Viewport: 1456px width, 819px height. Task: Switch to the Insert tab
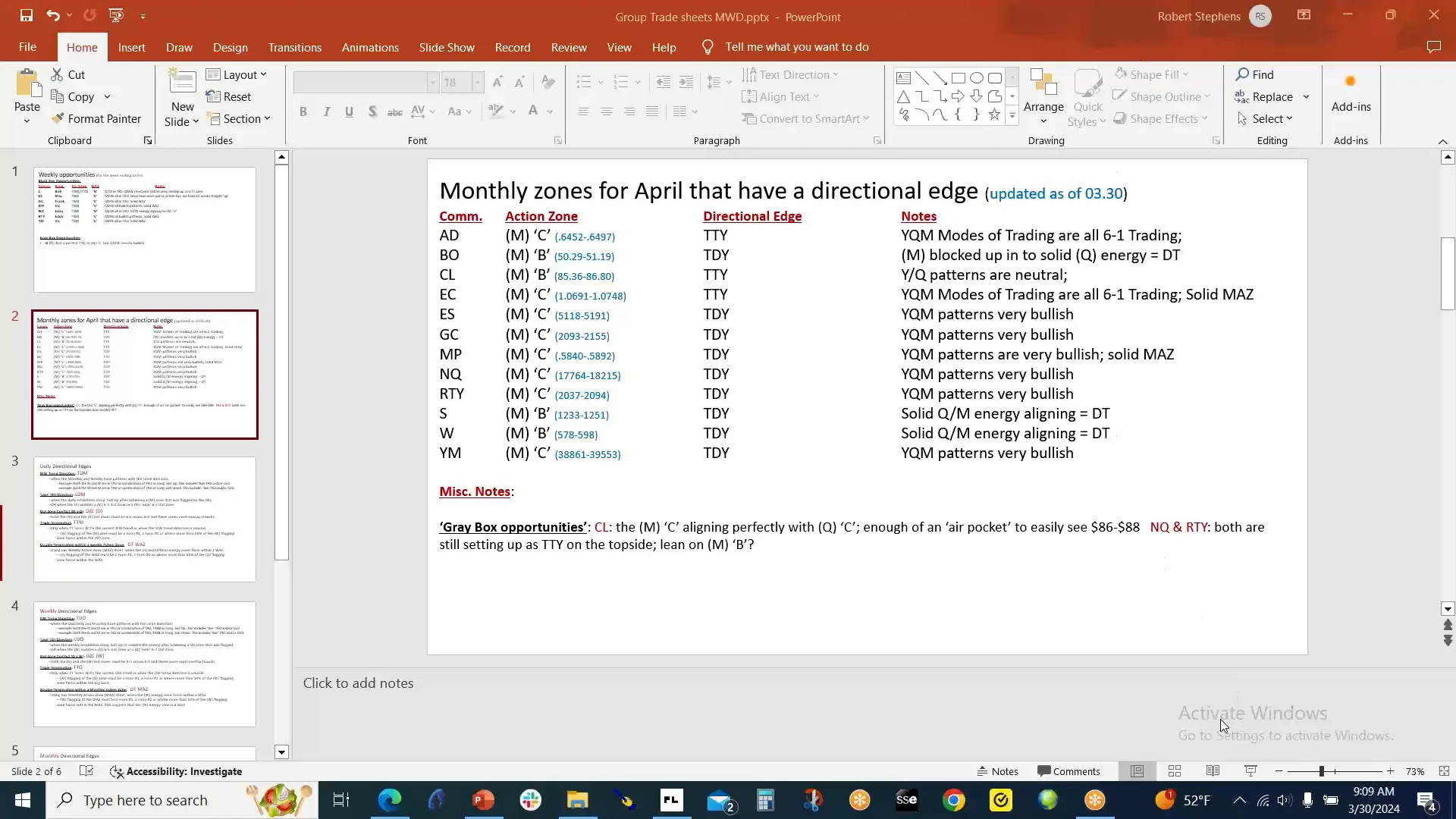click(131, 47)
